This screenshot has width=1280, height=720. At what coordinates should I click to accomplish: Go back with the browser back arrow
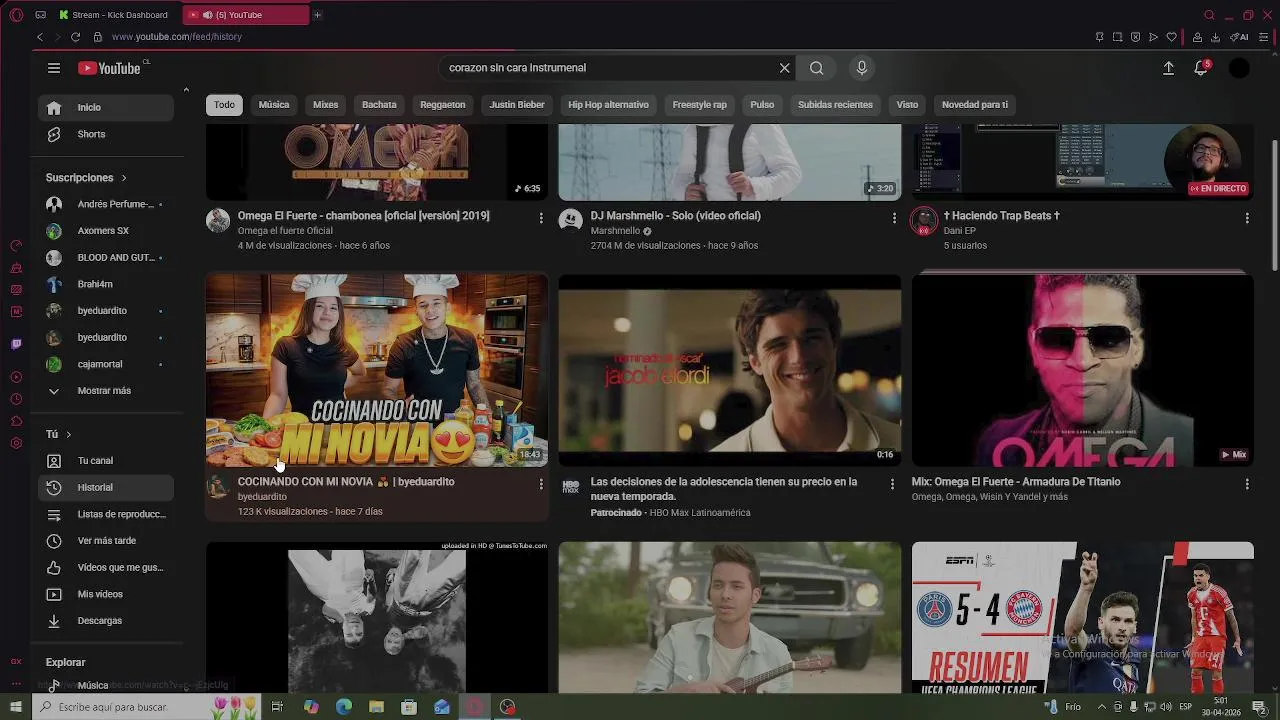click(40, 37)
